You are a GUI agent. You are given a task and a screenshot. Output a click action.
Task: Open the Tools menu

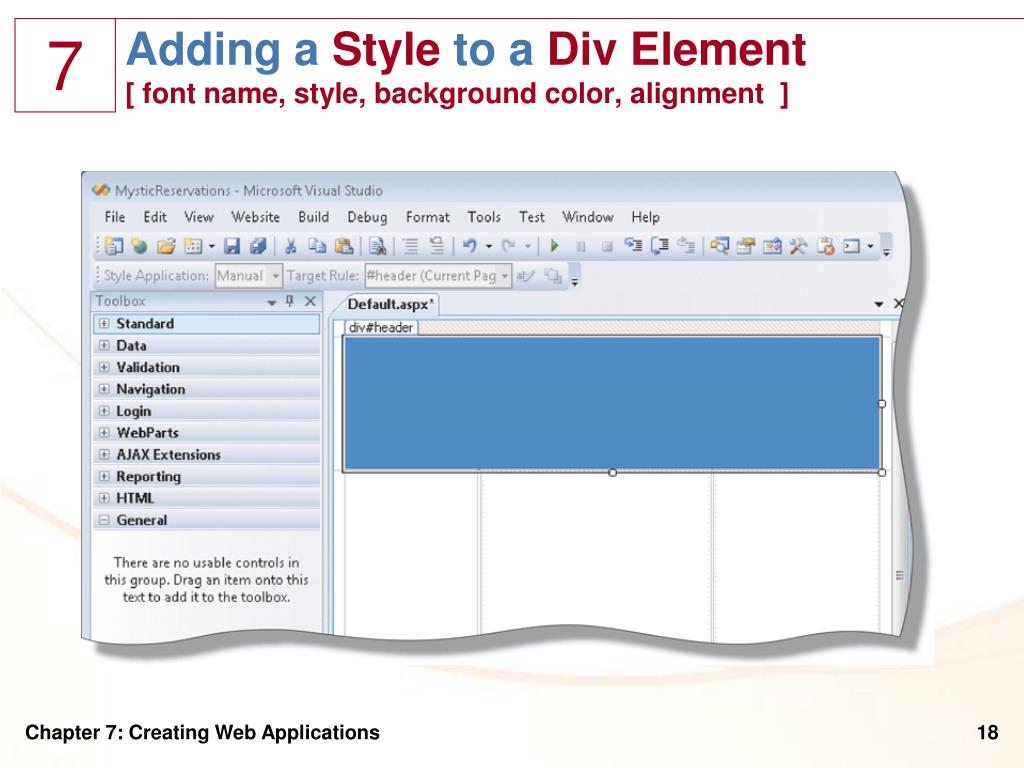pyautogui.click(x=484, y=217)
